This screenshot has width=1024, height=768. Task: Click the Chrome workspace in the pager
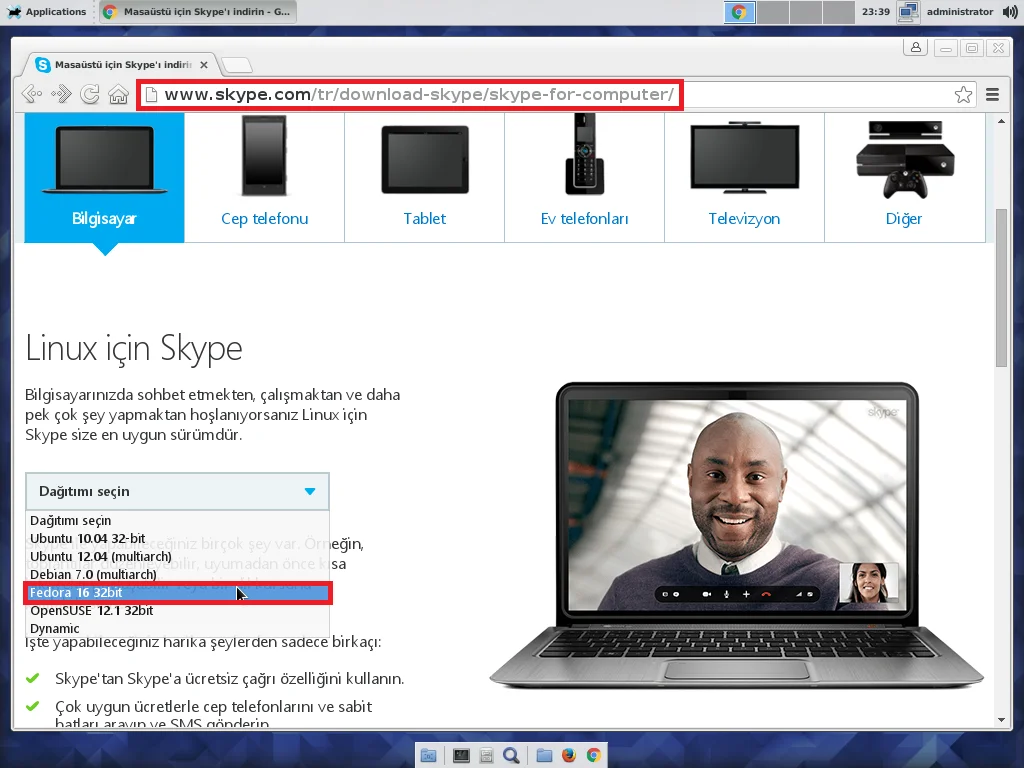coord(739,12)
